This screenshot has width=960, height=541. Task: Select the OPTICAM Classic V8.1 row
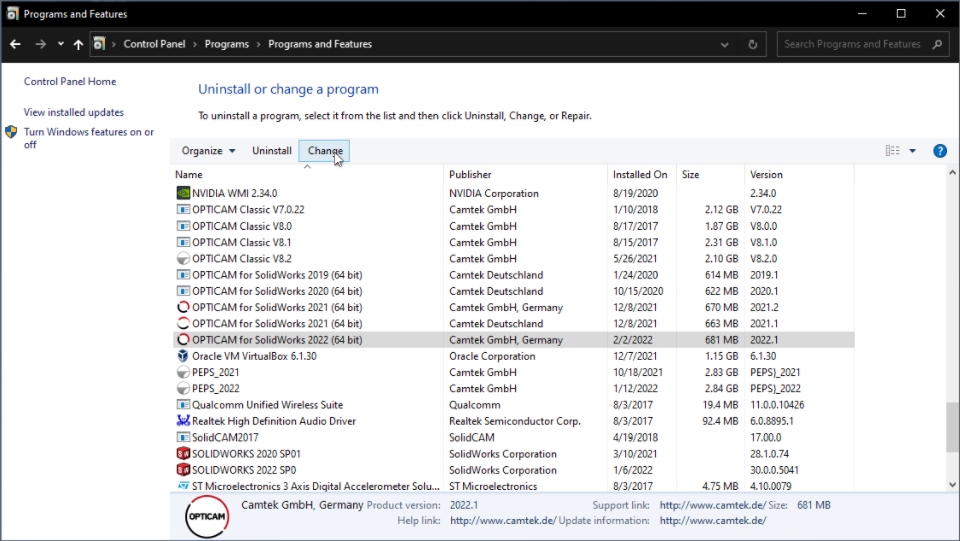513,242
